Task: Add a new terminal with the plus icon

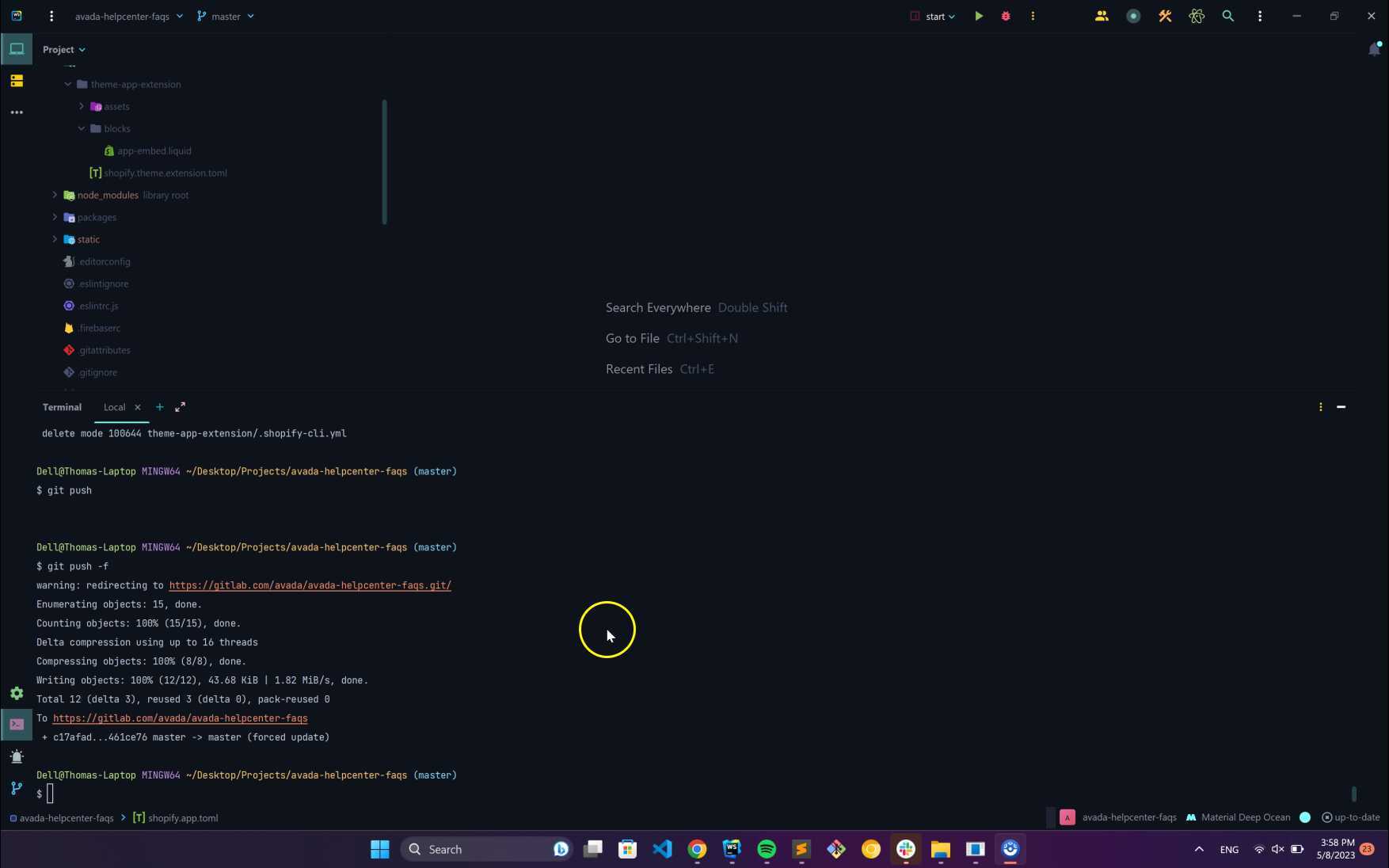Action: (159, 407)
